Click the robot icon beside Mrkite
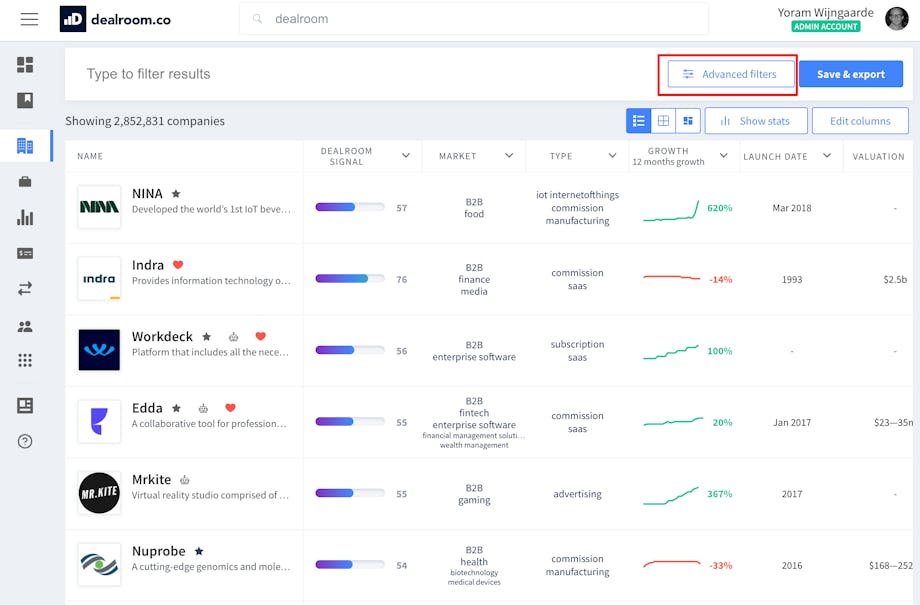 click(x=184, y=480)
